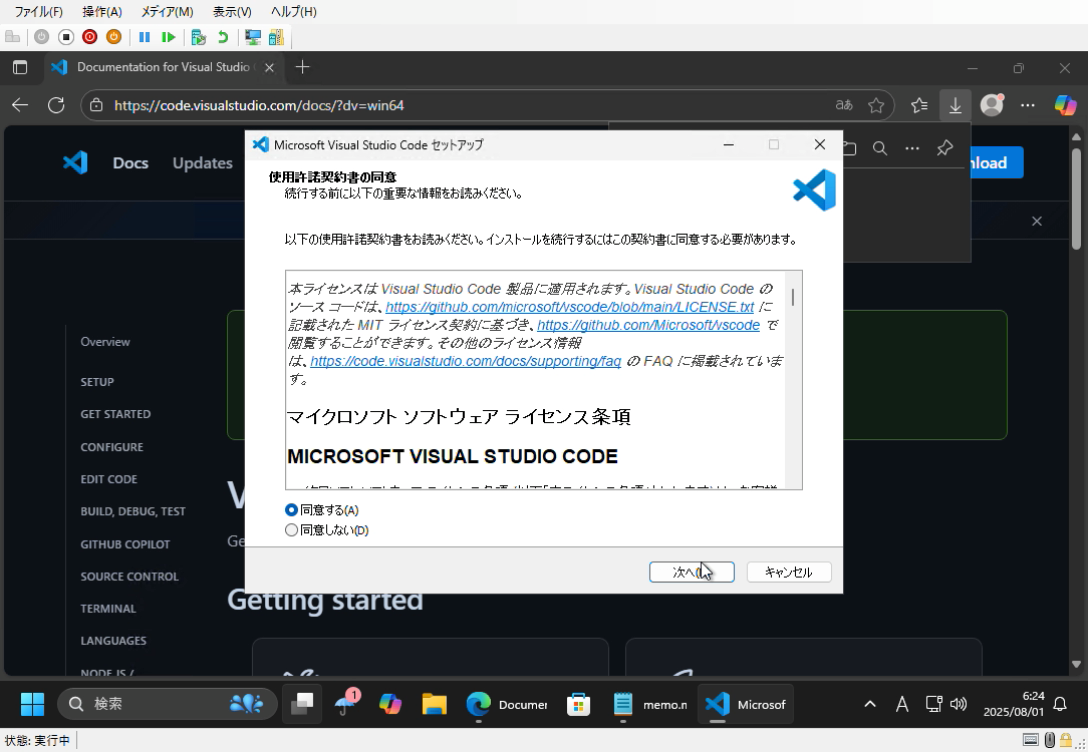Expand the hidden system tray icons chevron
The image size is (1088, 752).
[869, 704]
